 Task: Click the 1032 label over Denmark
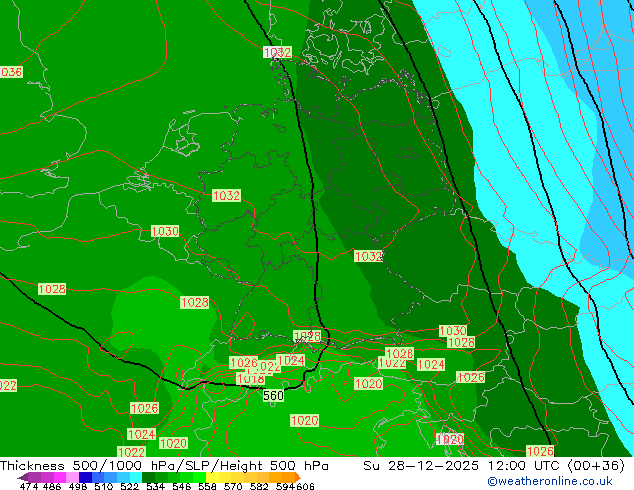[x=277, y=52]
